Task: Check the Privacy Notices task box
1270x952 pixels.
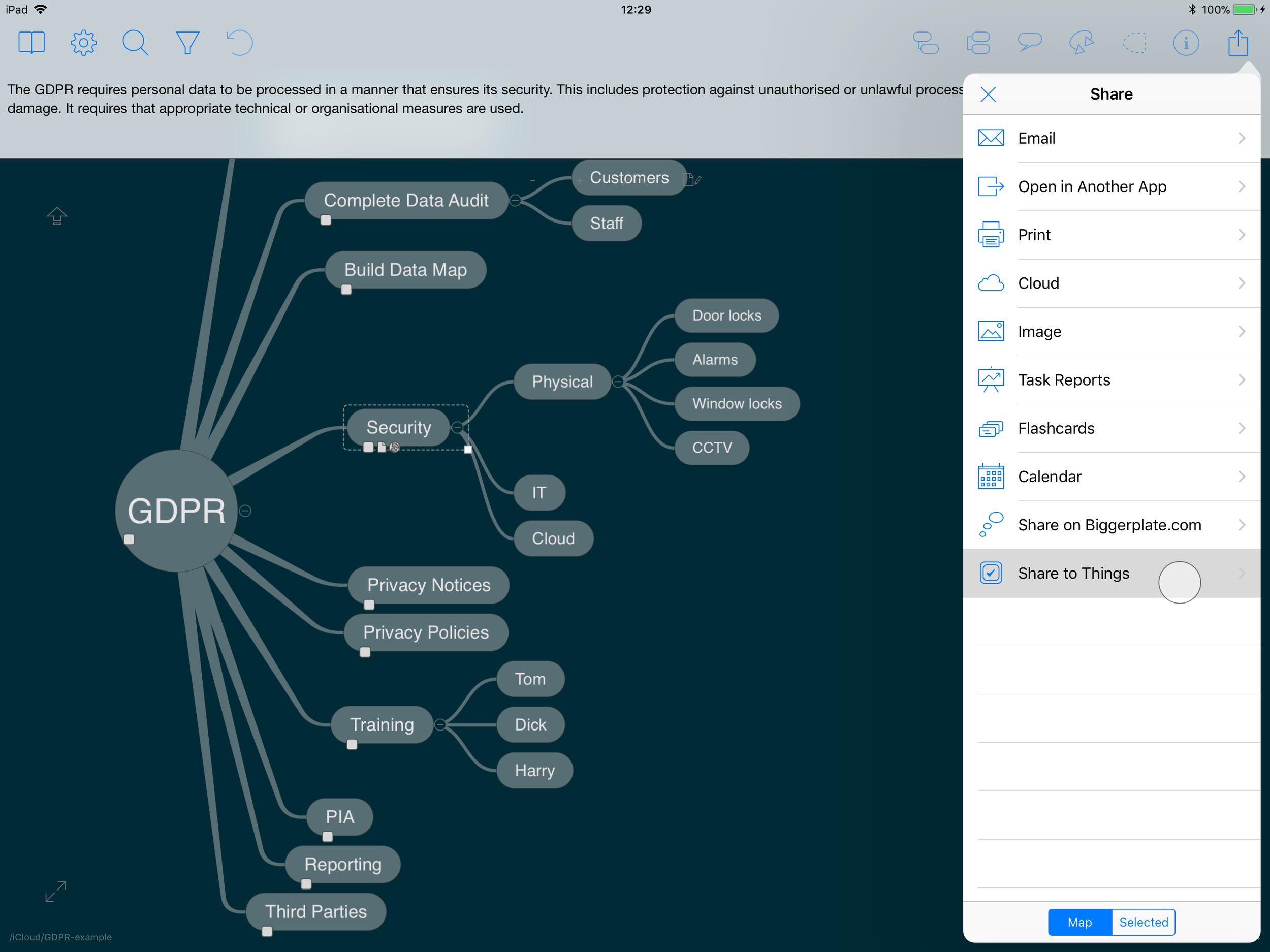Action: [x=369, y=605]
